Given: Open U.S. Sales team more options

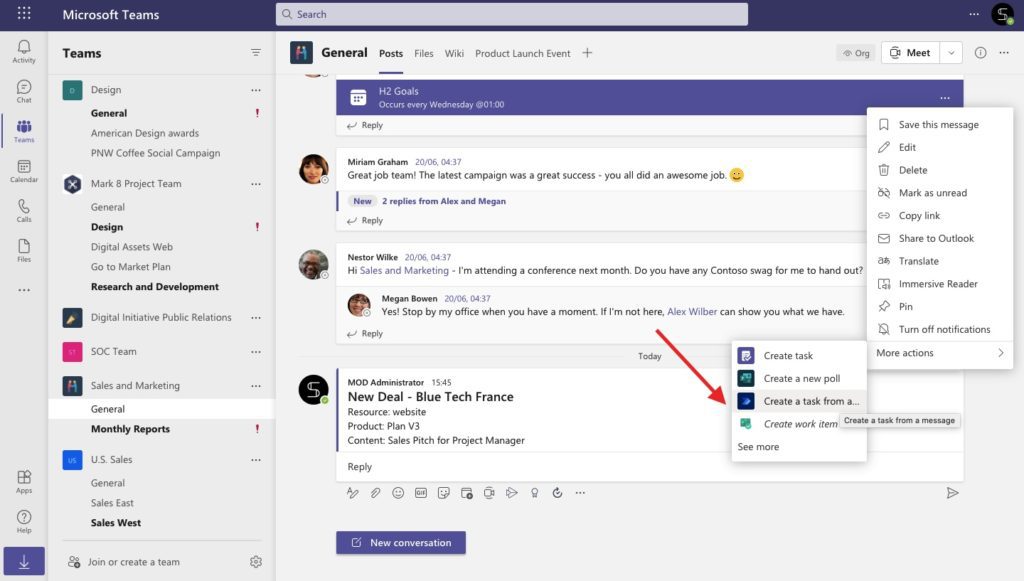Looking at the screenshot, I should tap(256, 460).
